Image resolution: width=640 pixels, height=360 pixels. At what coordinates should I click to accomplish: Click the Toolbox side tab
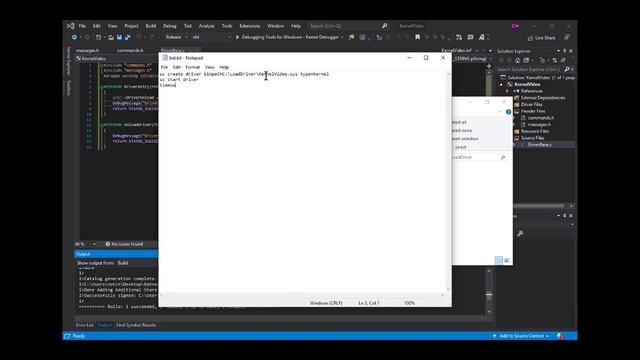coord(69,88)
